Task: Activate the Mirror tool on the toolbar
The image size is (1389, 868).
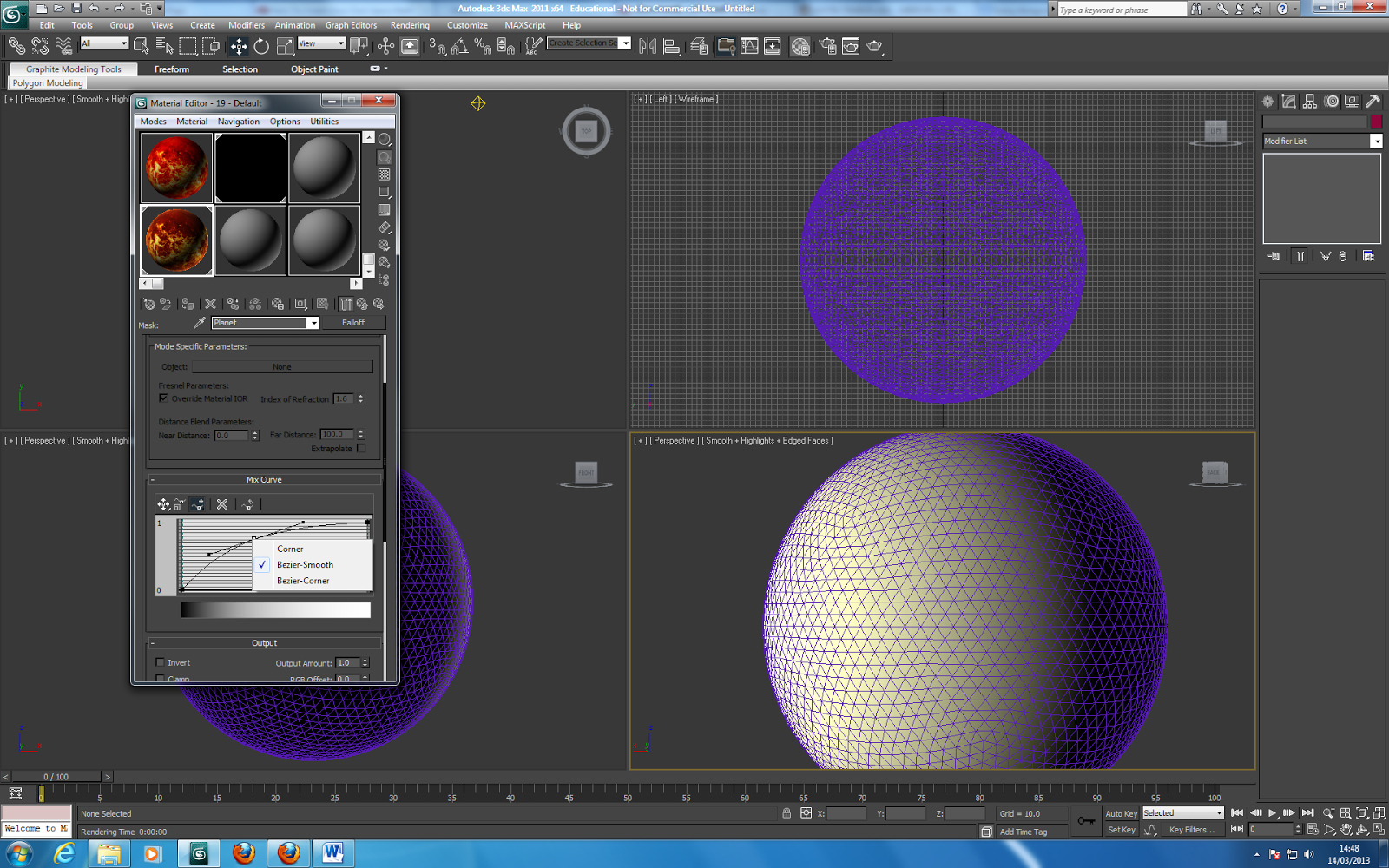Action: pyautogui.click(x=648, y=46)
